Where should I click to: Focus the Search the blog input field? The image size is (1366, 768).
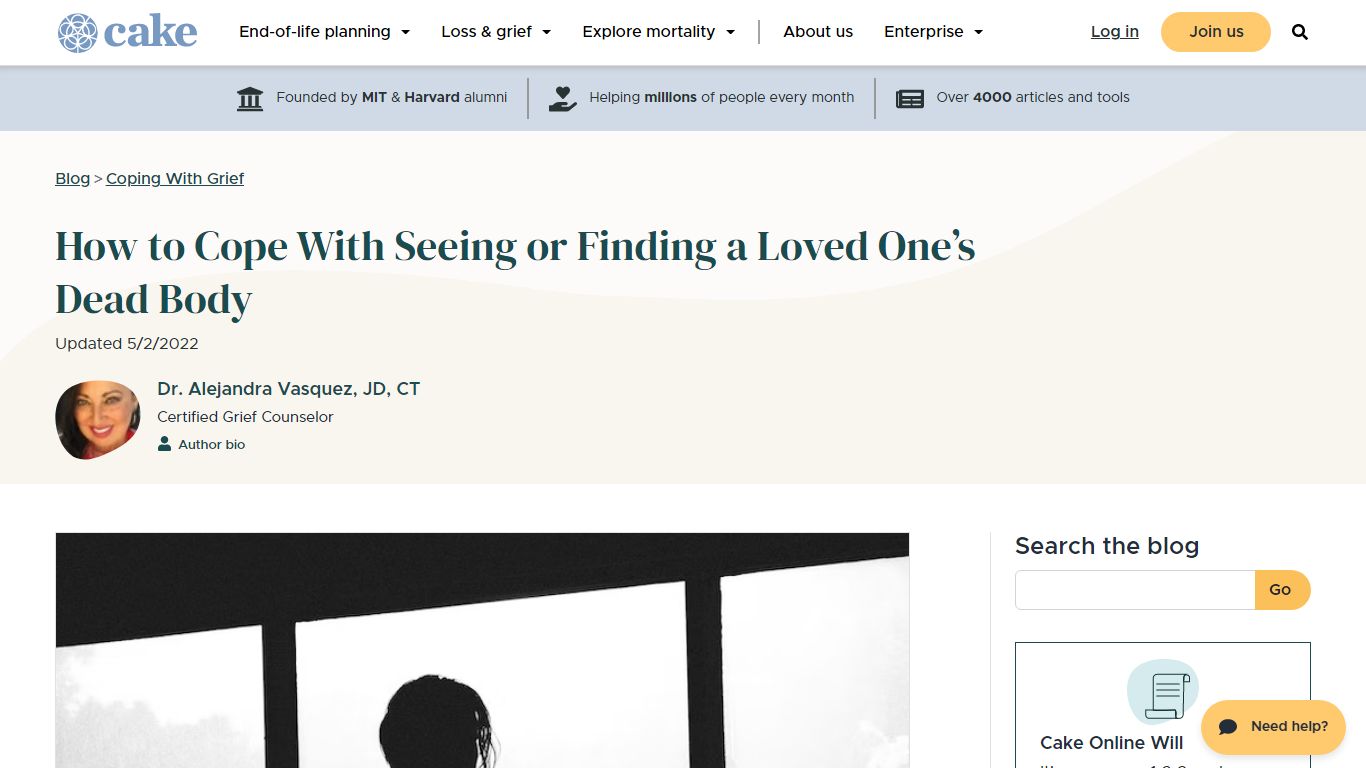tap(1135, 590)
